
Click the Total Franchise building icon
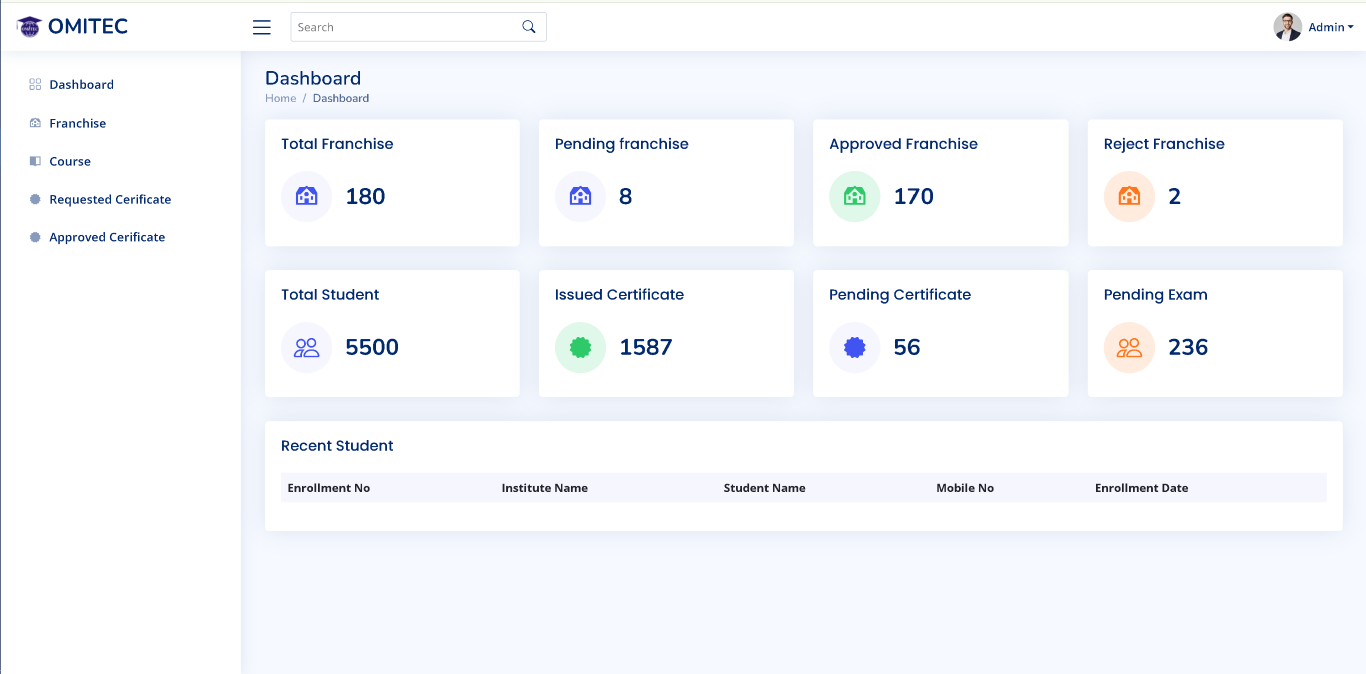[x=306, y=196]
